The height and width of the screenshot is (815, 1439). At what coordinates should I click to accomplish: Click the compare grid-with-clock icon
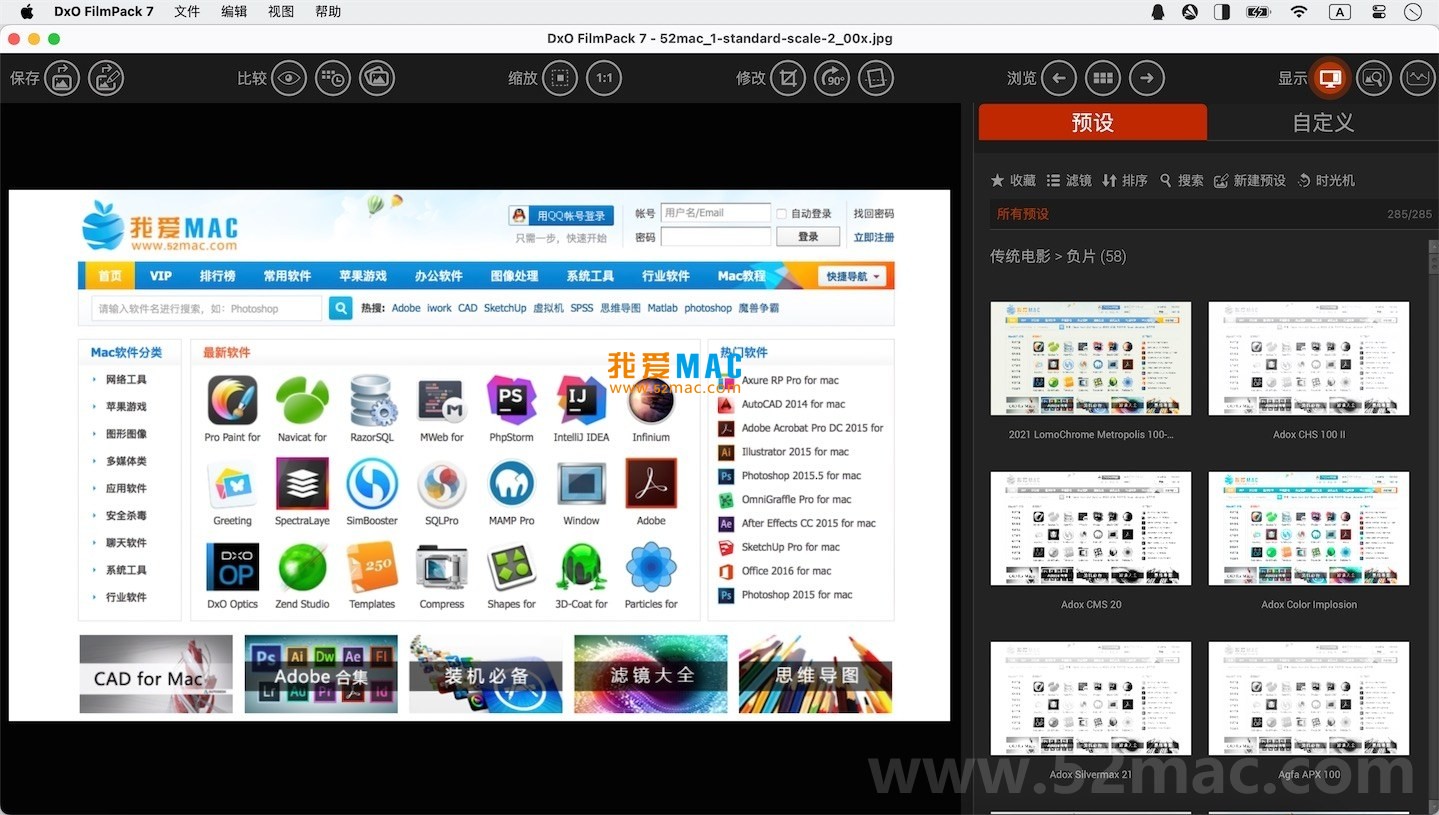333,78
